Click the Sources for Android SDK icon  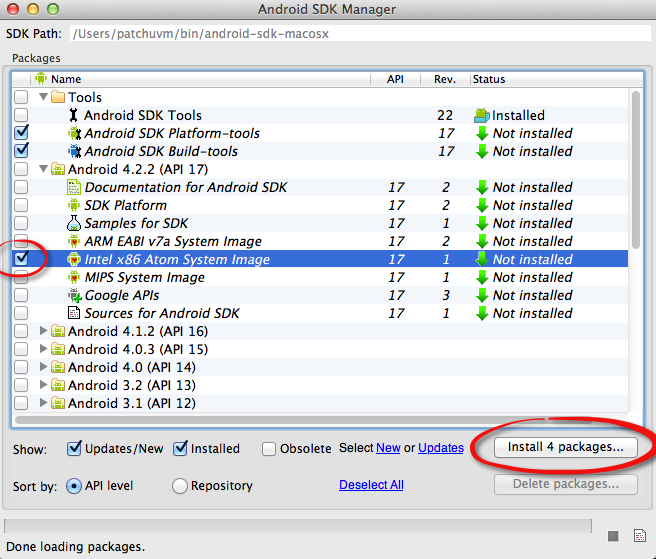coord(74,313)
